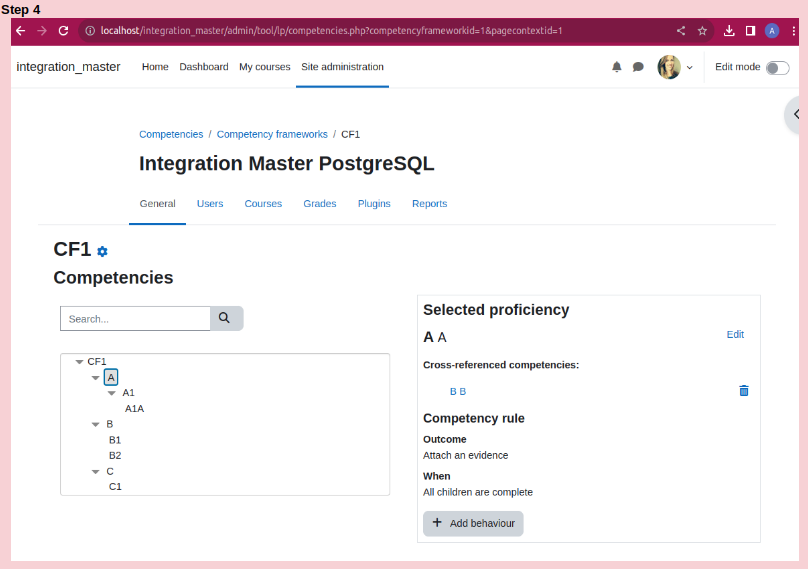Switch to the General tab
Viewport: 808px width, 569px height.
[157, 204]
